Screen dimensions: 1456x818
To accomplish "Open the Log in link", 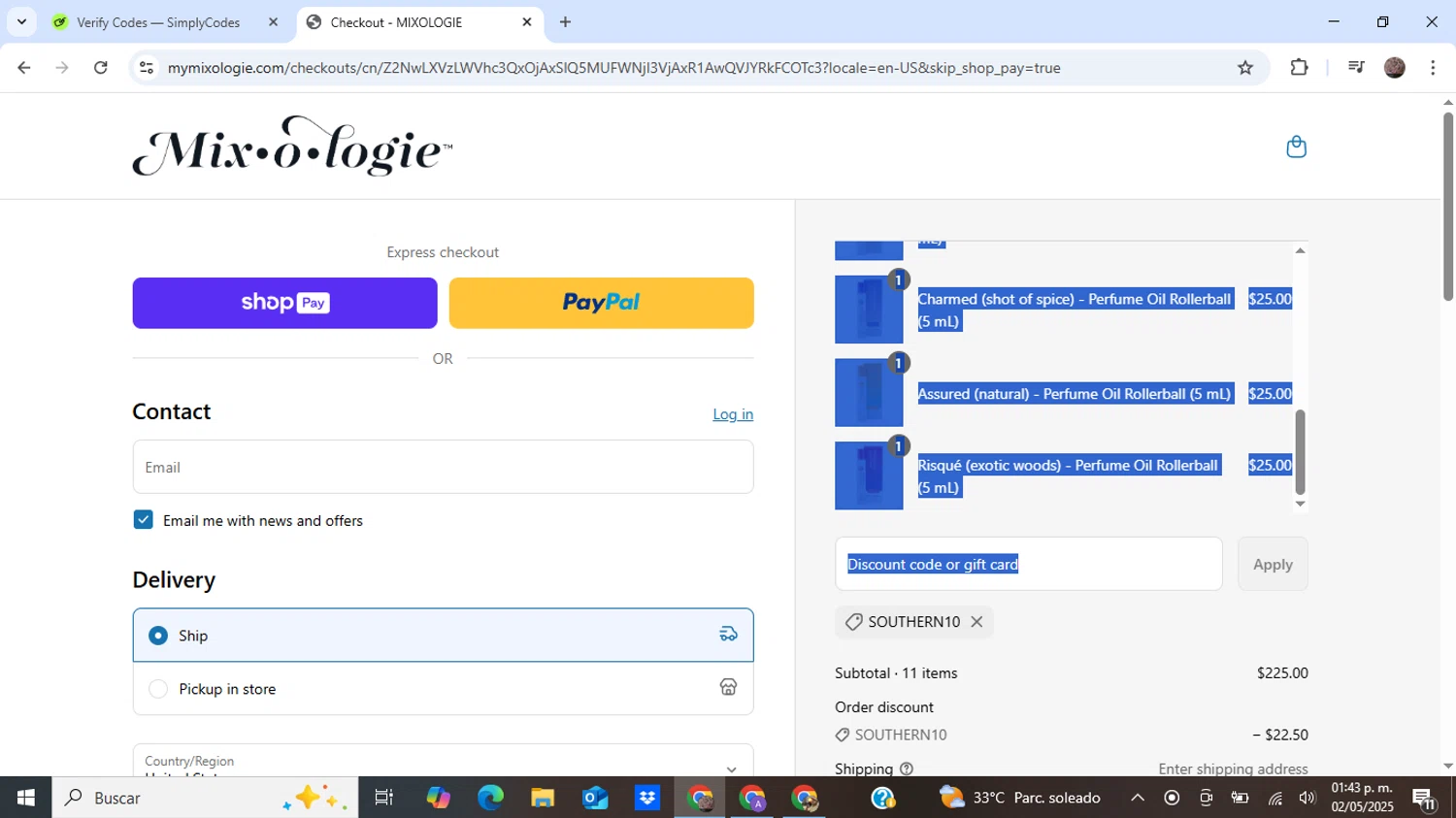I will pos(733,414).
